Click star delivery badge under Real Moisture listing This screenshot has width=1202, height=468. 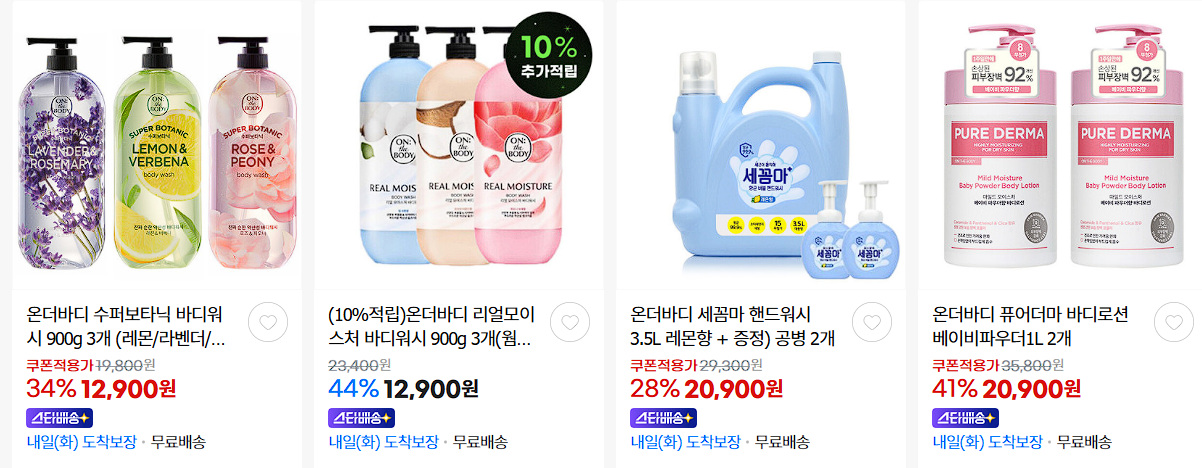click(361, 417)
